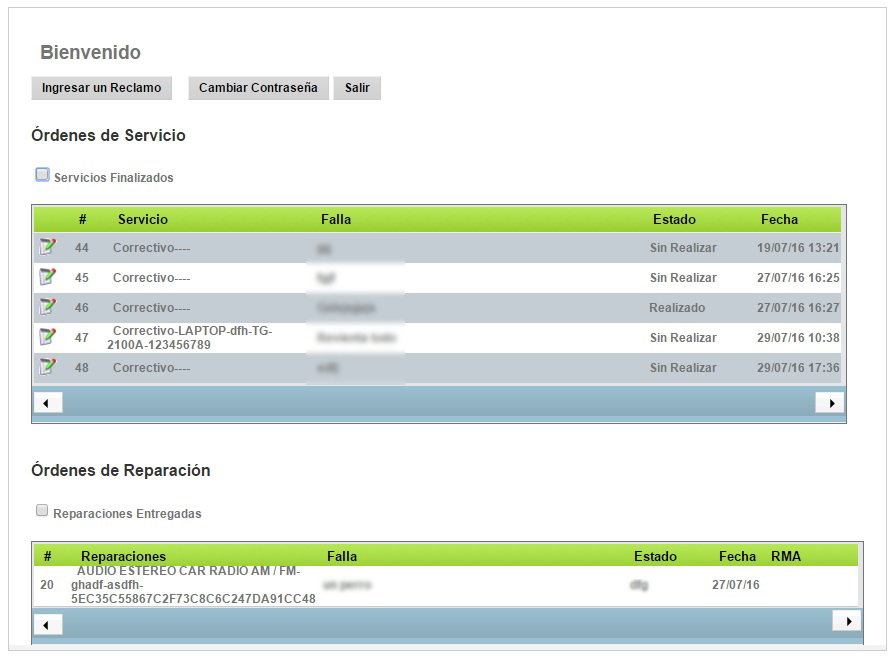Open edit icon for service order 48
This screenshot has width=895, height=659.
(47, 367)
